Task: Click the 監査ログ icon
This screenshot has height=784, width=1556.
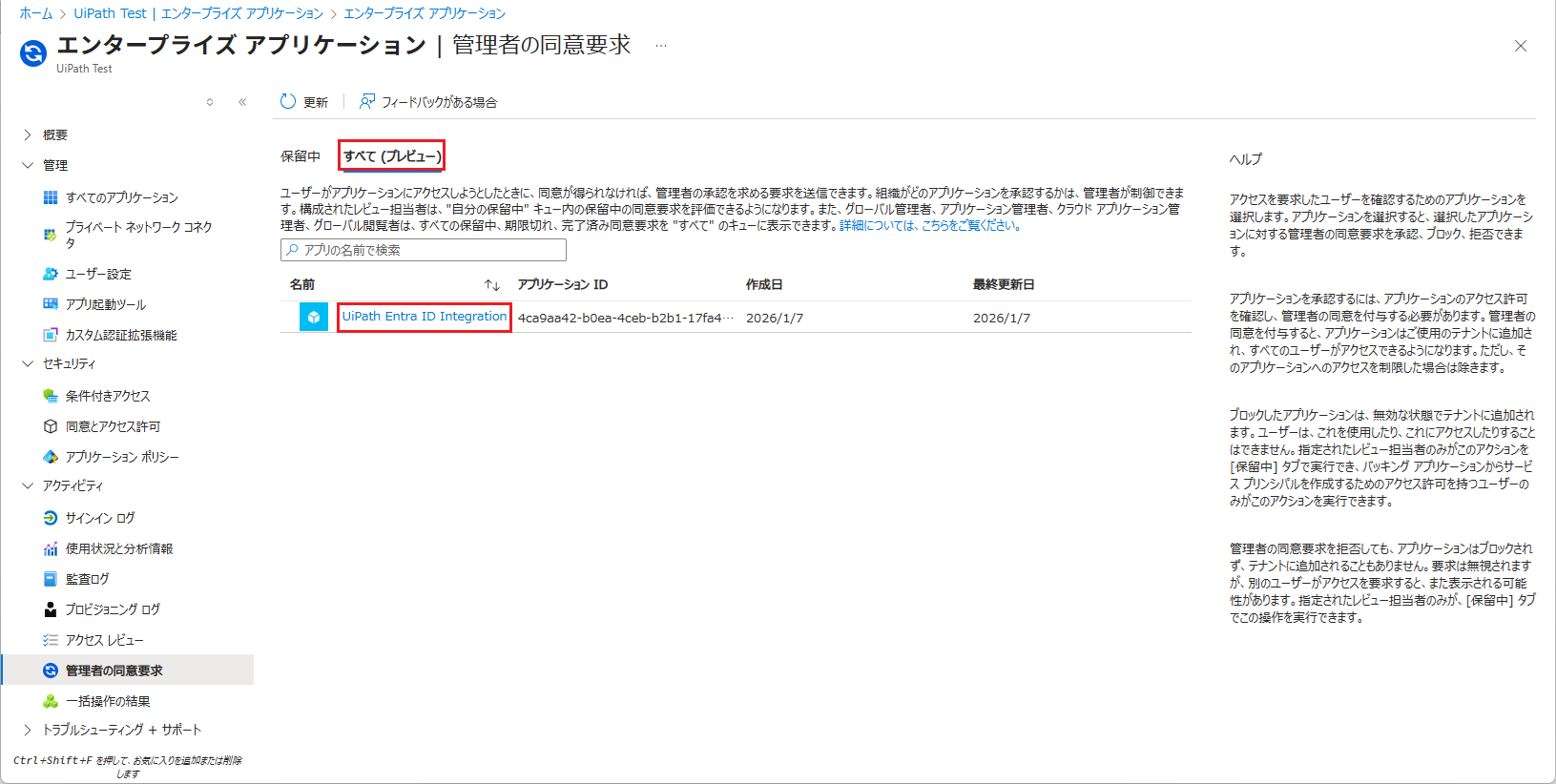Action: pyautogui.click(x=51, y=579)
